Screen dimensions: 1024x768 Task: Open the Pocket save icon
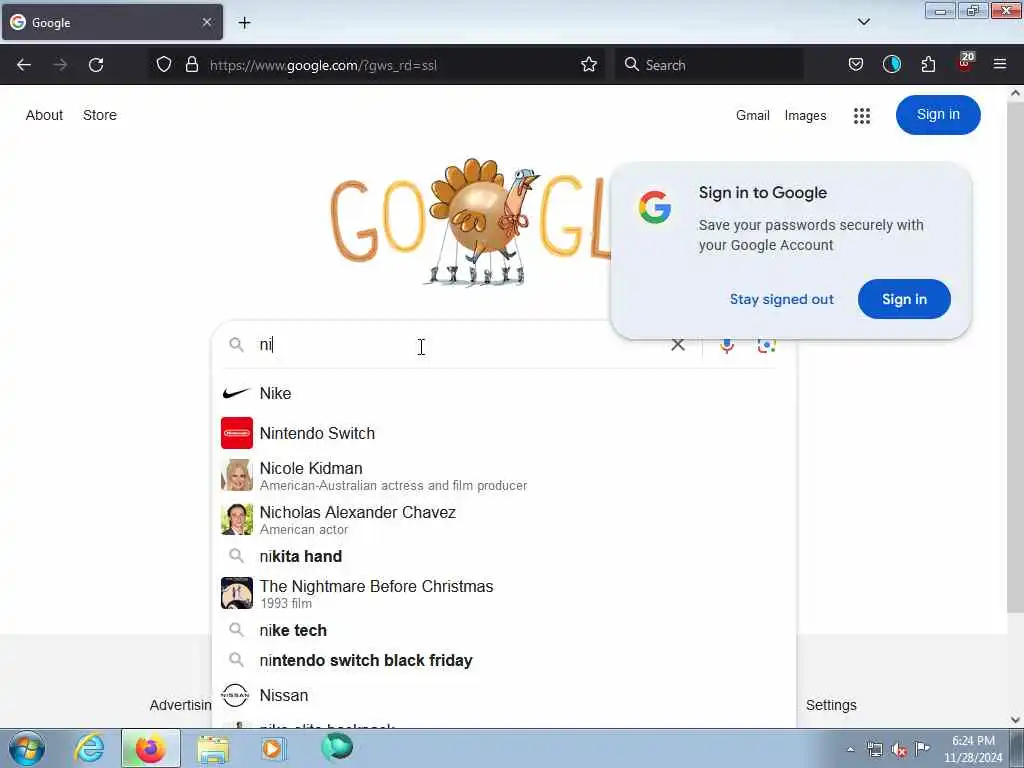[x=856, y=65]
